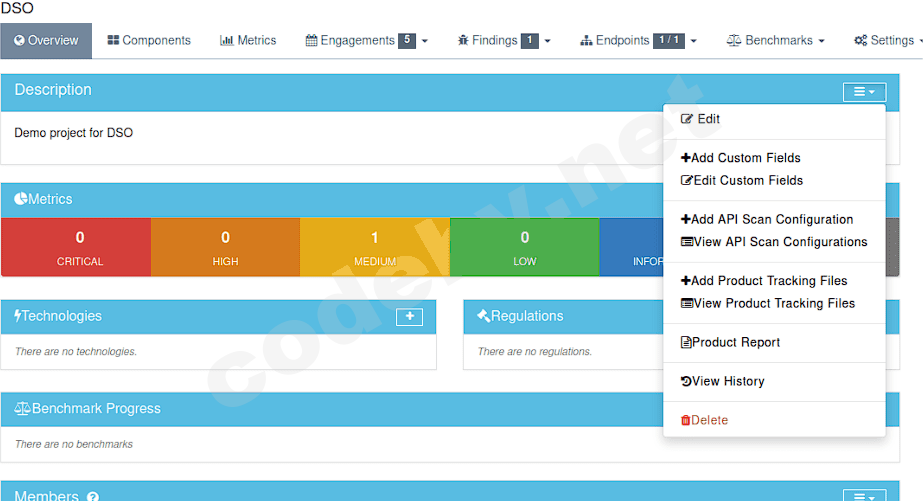Add a technology with plus button
923x501 pixels.
coord(410,317)
